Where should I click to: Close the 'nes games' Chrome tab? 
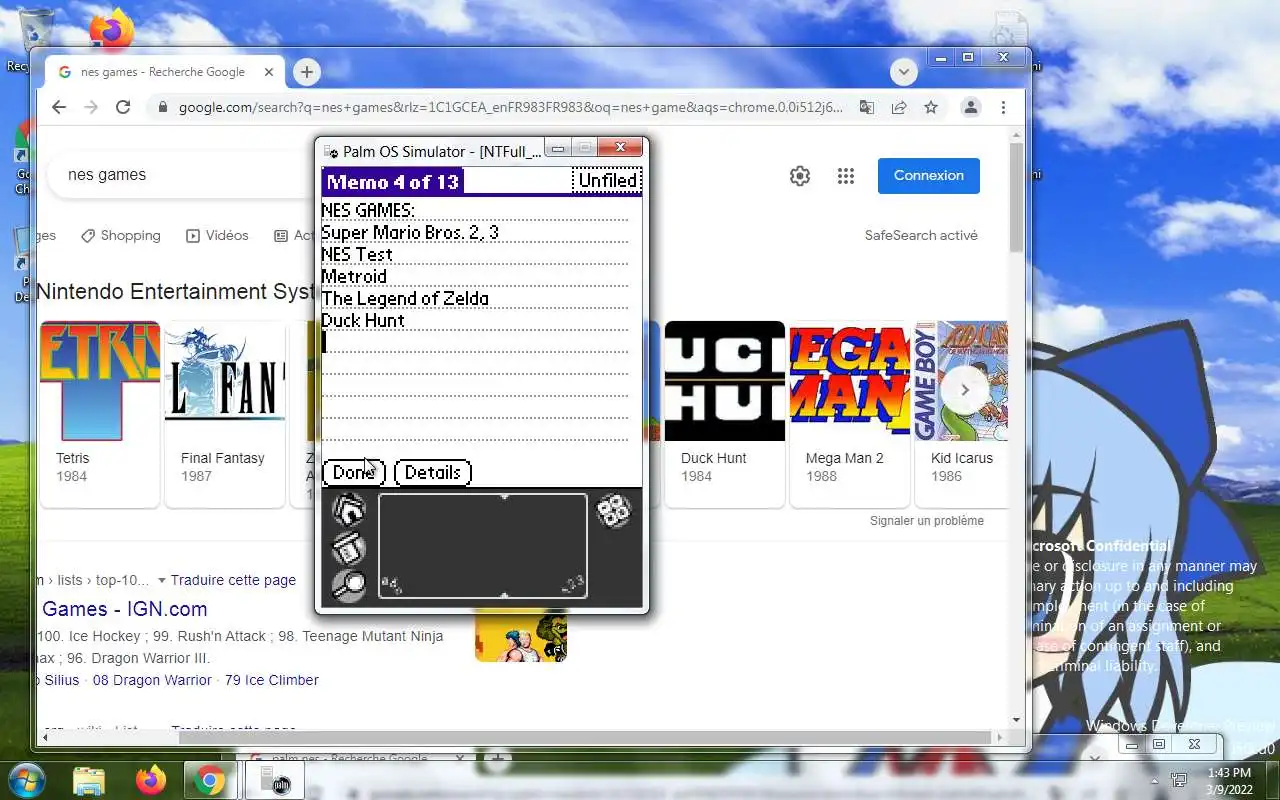point(269,72)
